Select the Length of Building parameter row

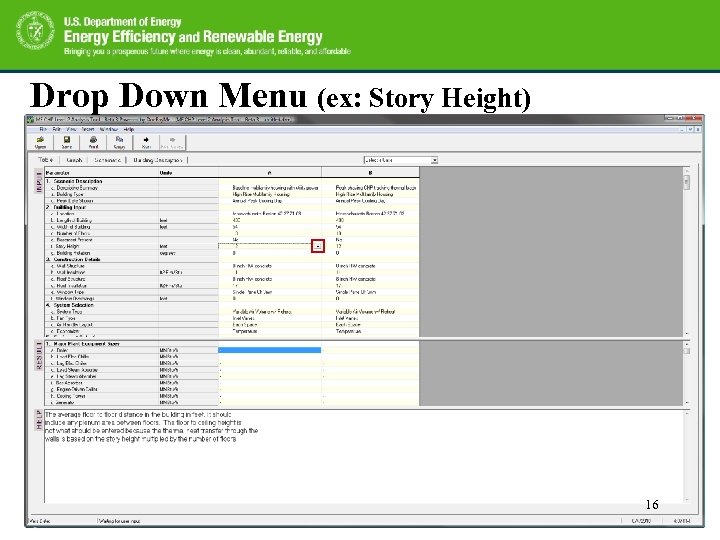coord(101,220)
